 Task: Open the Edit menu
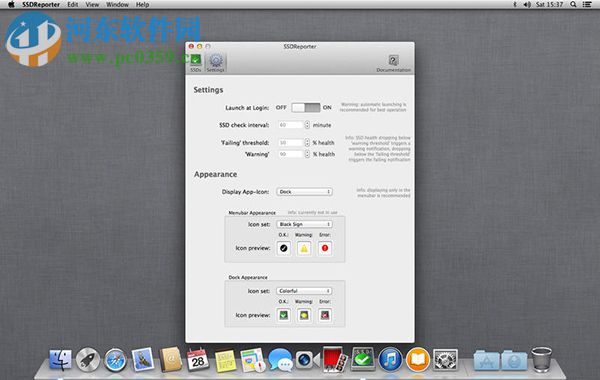[x=73, y=5]
